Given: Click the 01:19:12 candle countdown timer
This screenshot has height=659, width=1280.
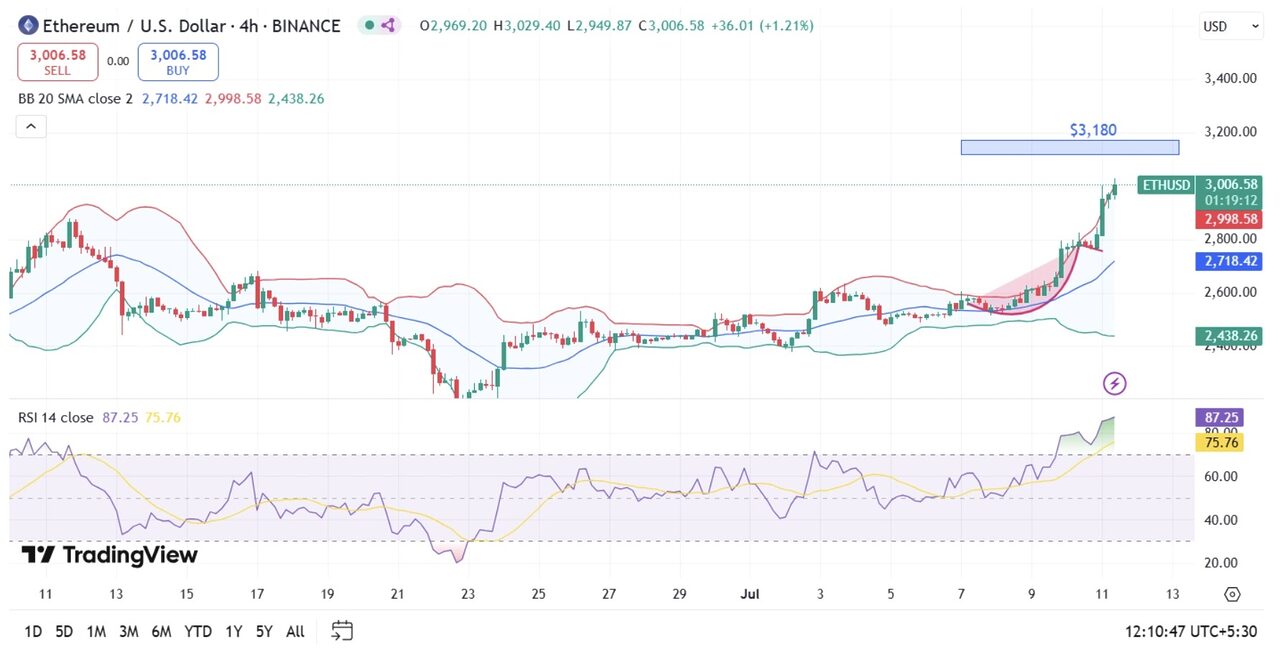Looking at the screenshot, I should pyautogui.click(x=1233, y=200).
